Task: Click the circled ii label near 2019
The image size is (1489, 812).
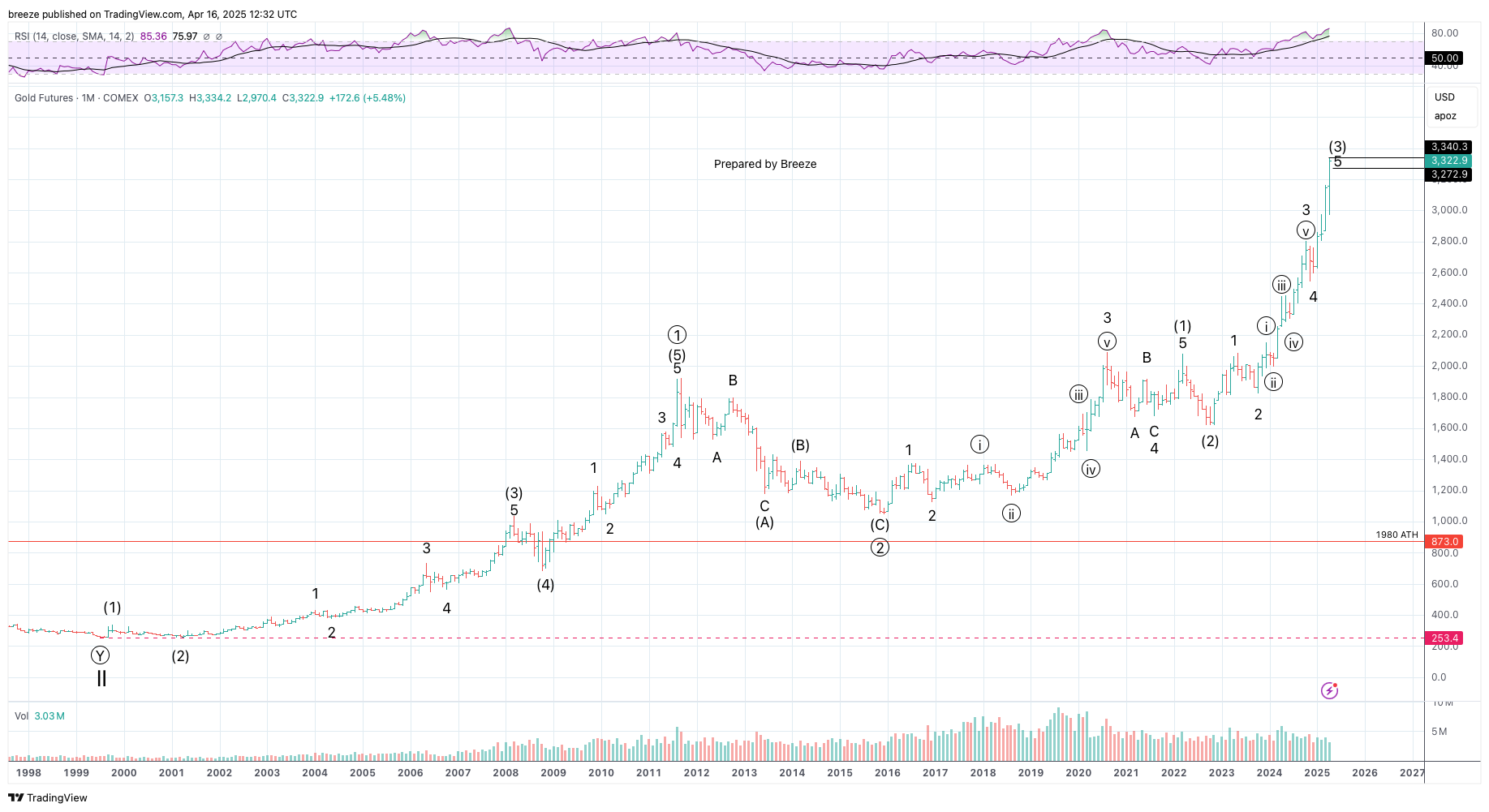Action: click(x=1011, y=513)
